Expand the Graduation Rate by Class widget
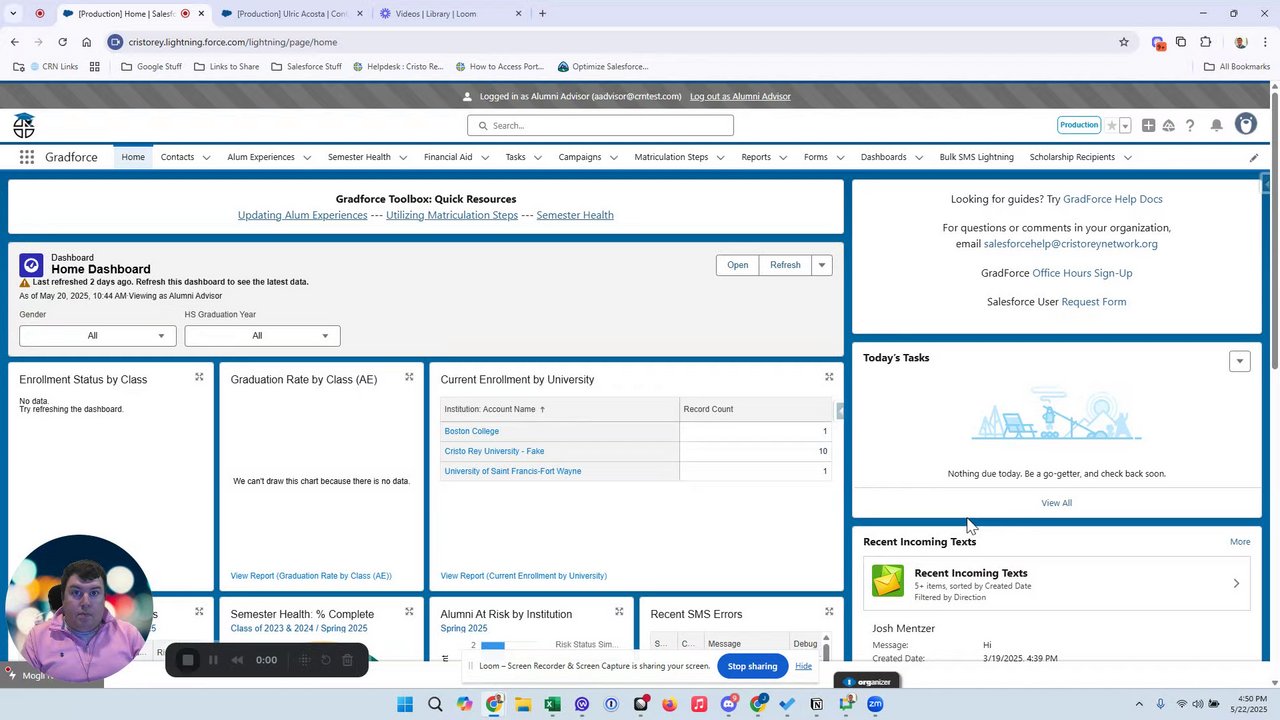The width and height of the screenshot is (1280, 720). pos(409,377)
